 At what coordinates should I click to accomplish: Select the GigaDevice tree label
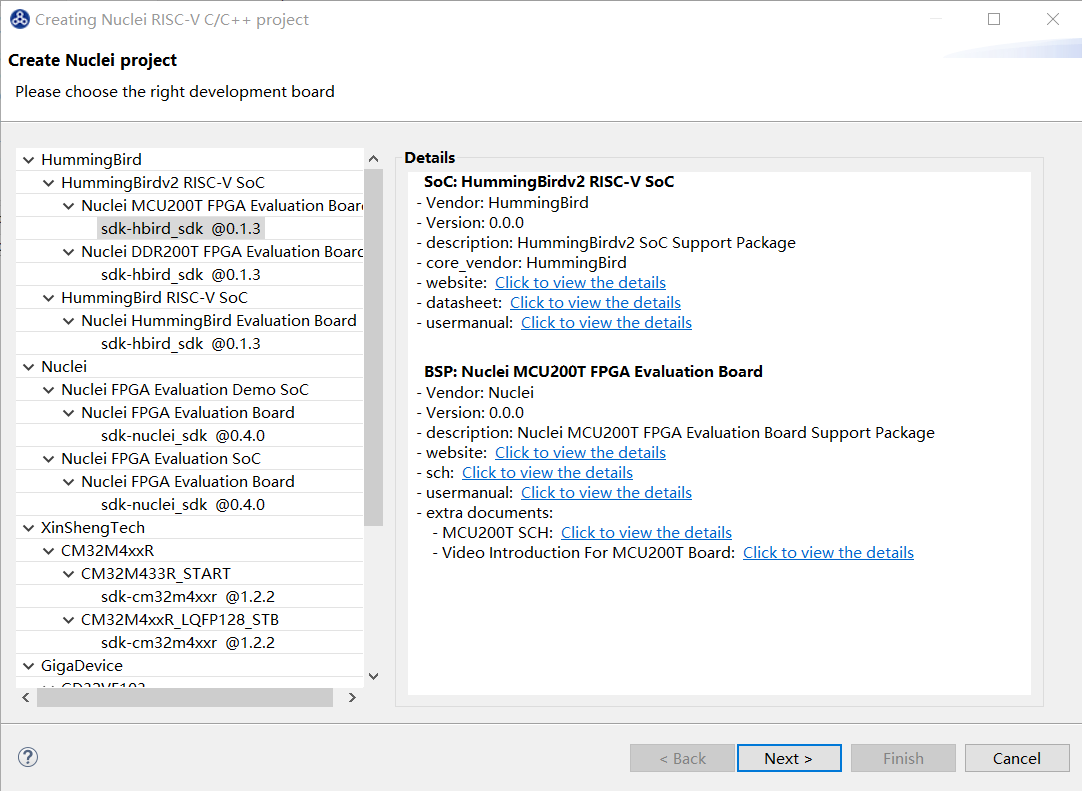(x=81, y=665)
